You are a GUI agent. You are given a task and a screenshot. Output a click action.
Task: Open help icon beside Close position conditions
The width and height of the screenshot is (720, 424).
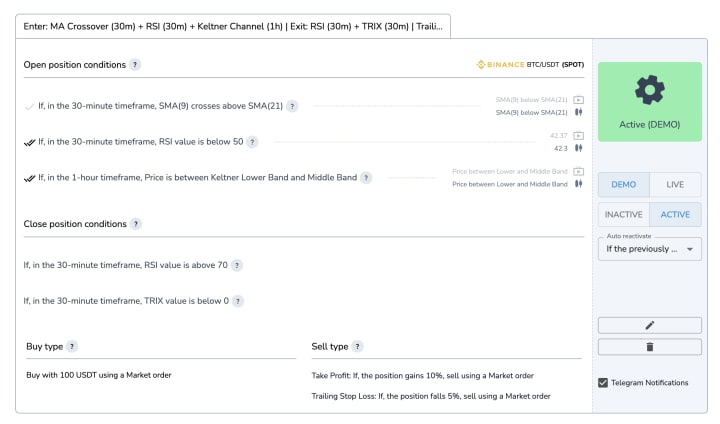pyautogui.click(x=136, y=224)
